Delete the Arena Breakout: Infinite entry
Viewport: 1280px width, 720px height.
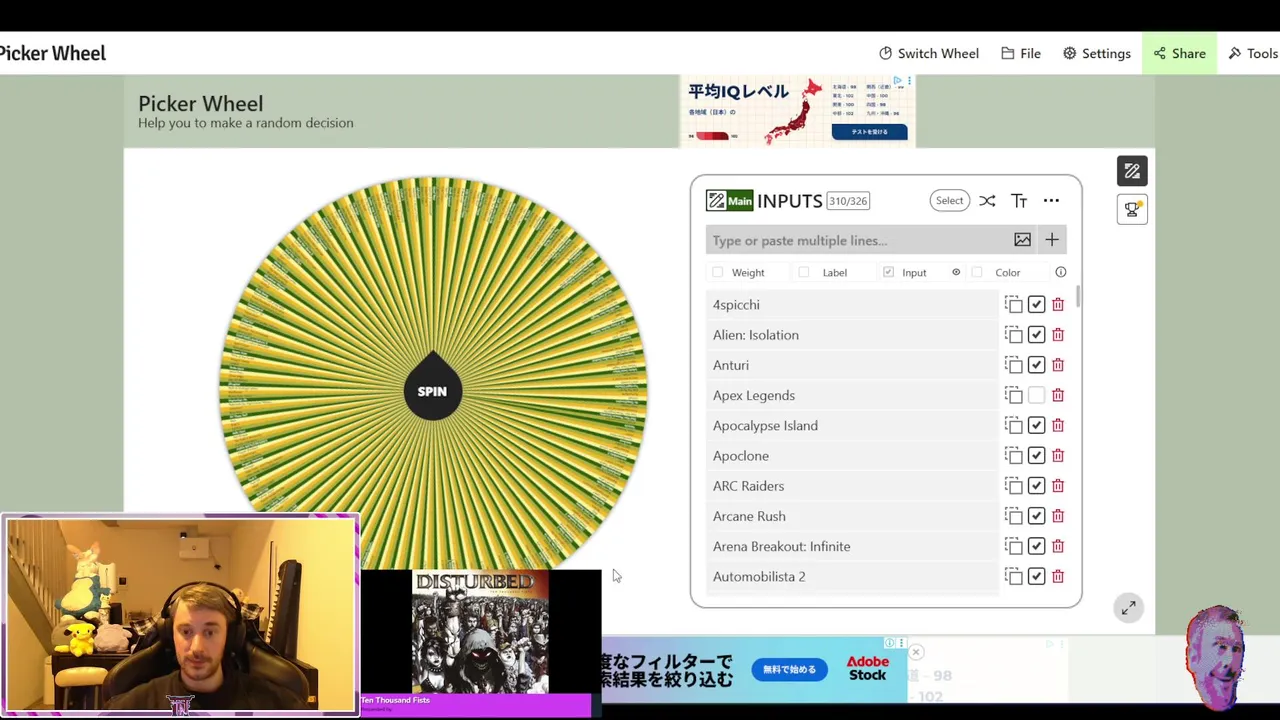(1058, 546)
